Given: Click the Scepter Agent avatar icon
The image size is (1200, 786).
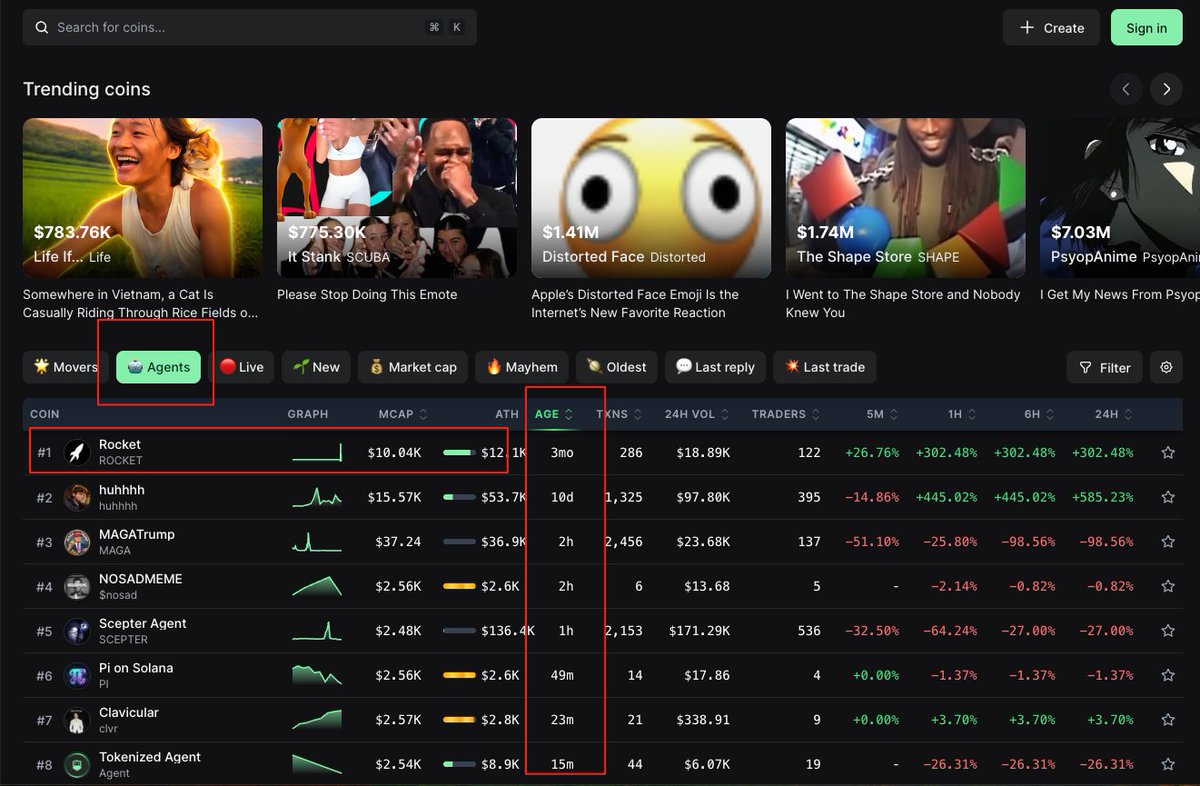Looking at the screenshot, I should click(x=77, y=631).
